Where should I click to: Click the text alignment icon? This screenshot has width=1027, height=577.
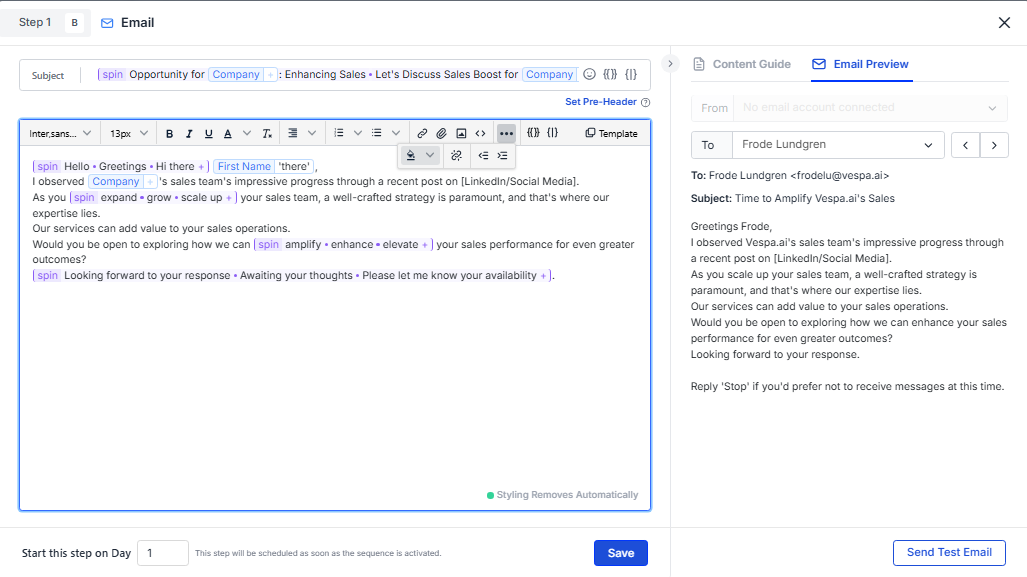pos(293,134)
